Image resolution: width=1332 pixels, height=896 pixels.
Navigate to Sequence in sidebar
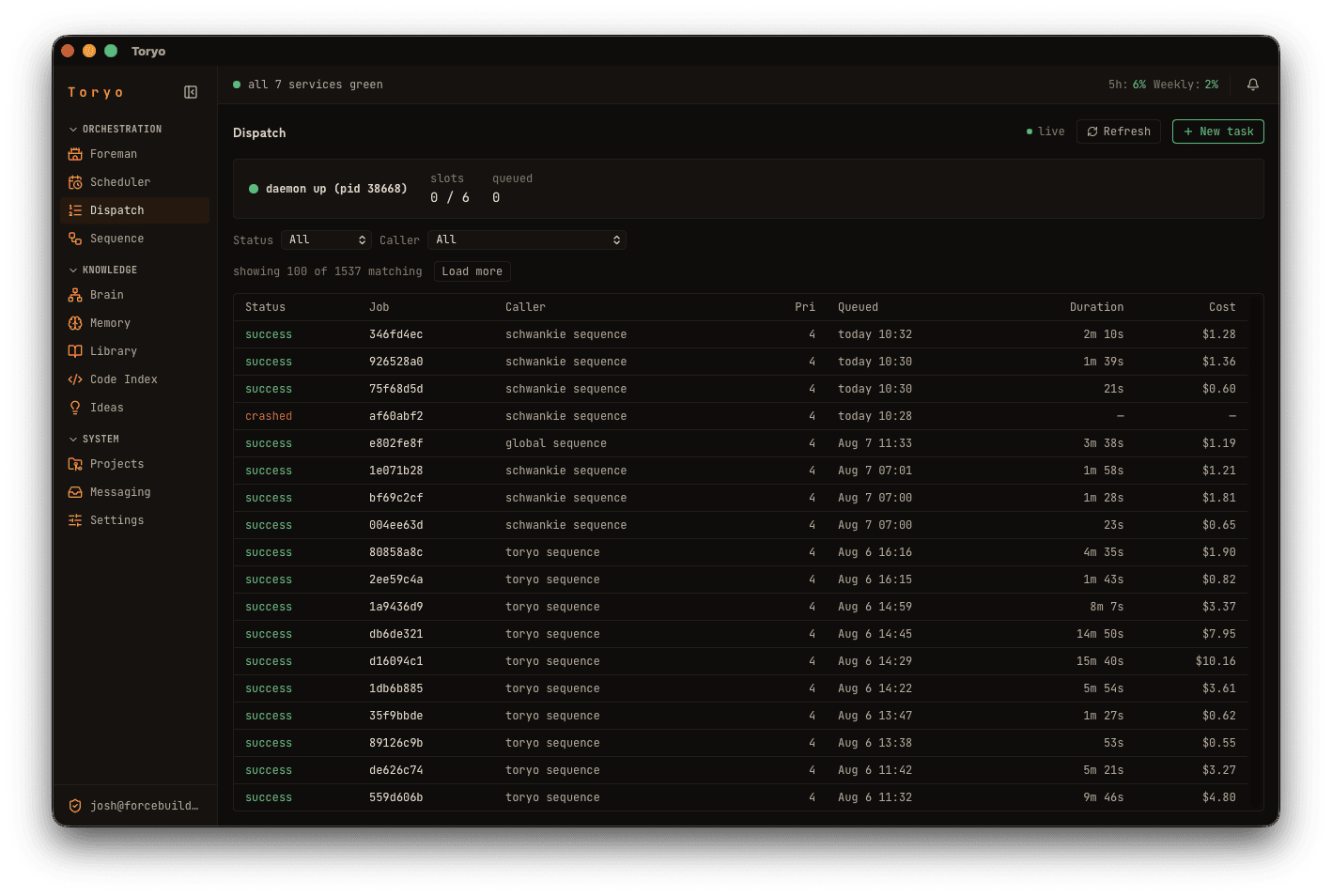135,239
